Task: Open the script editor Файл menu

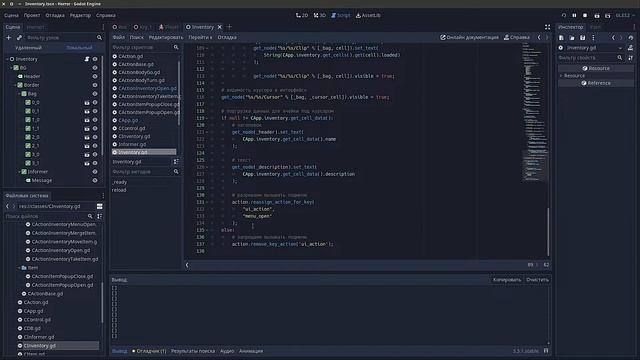Action: 119,37
